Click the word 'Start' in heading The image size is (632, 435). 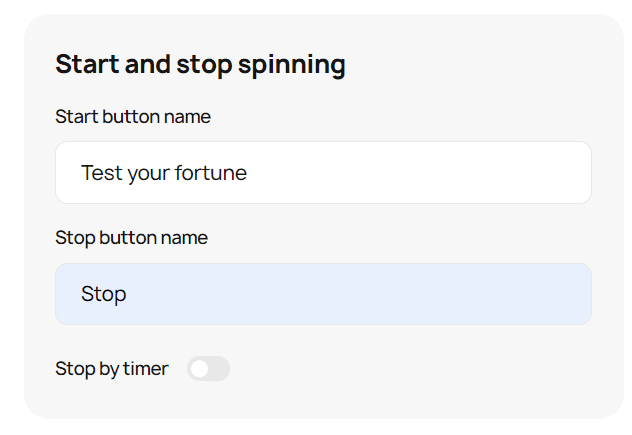coord(87,64)
